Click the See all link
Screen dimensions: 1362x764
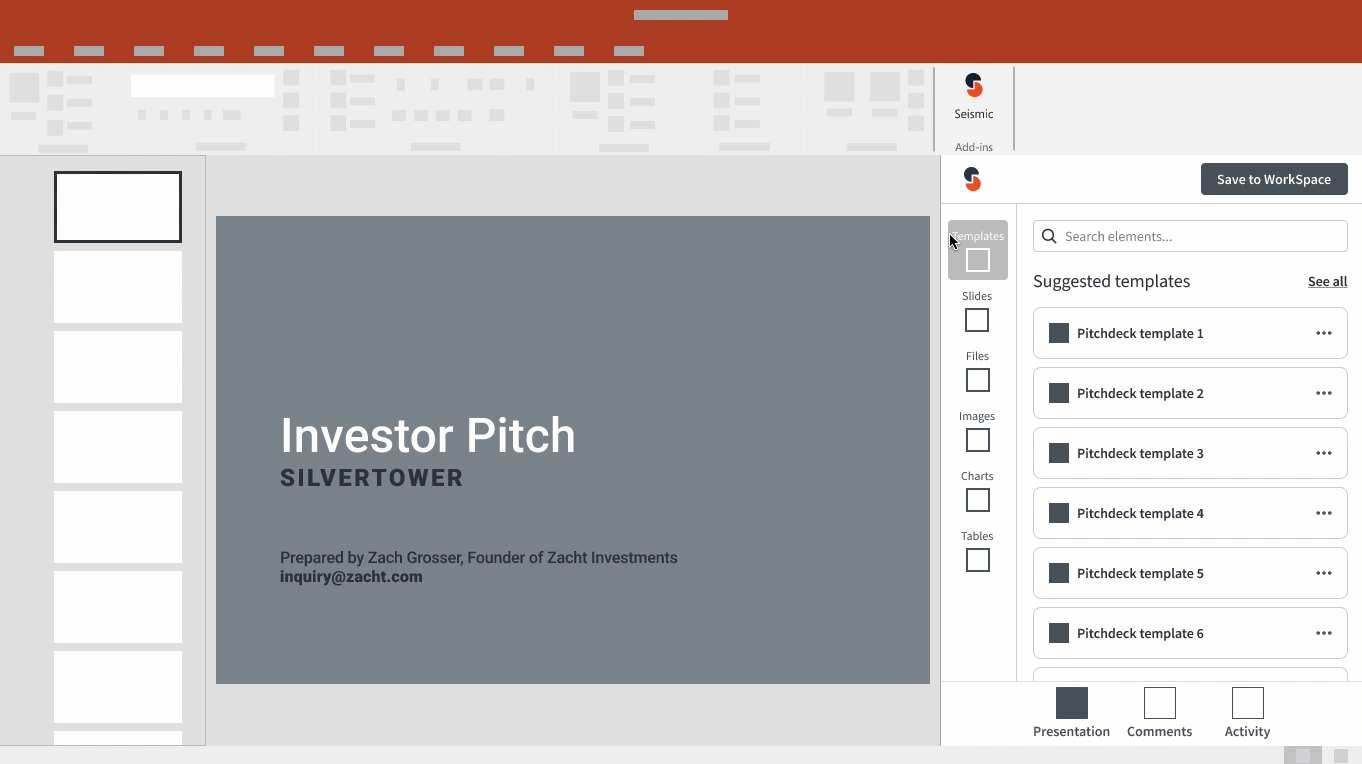tap(1327, 282)
